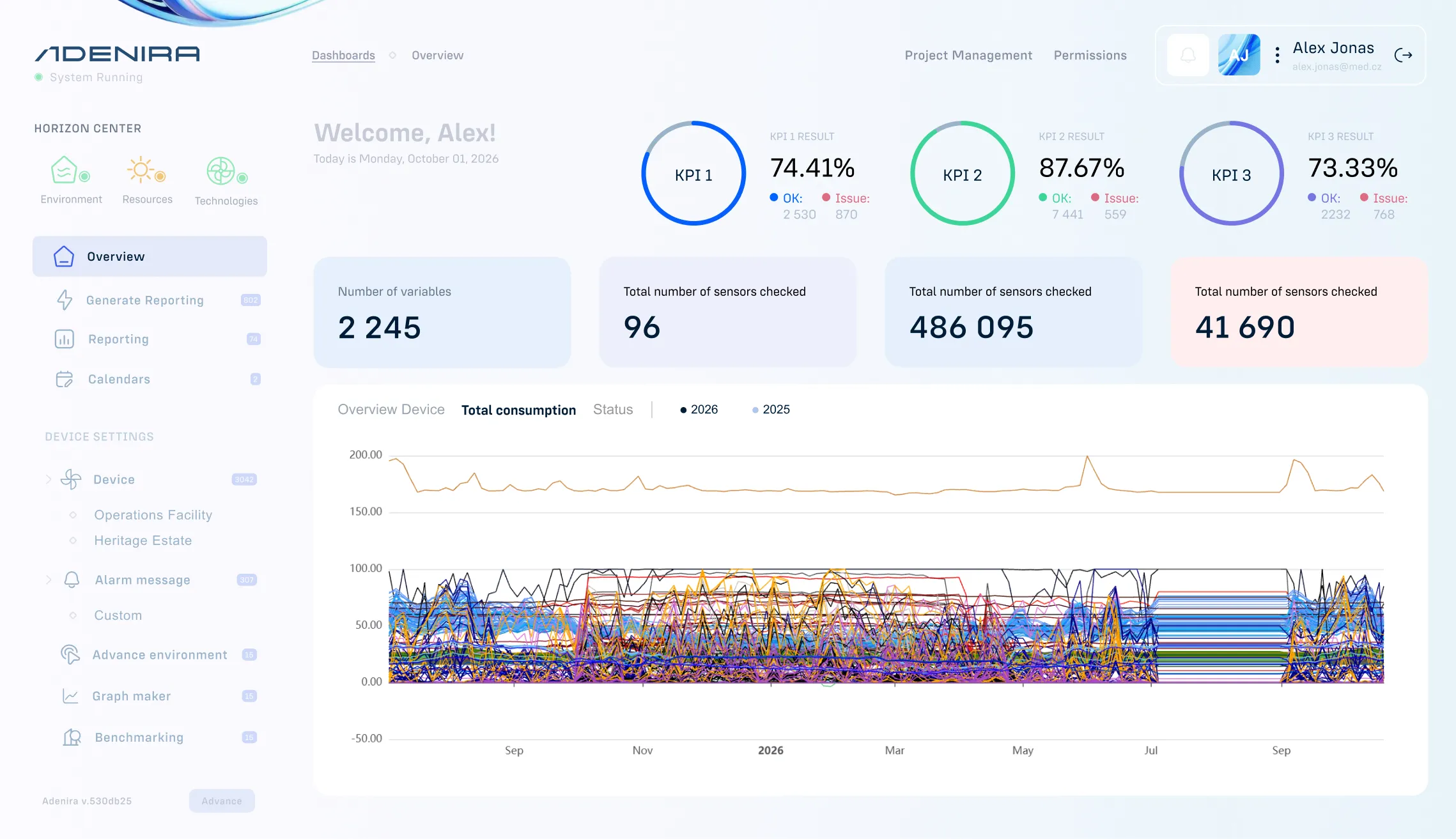Screen dimensions: 1456x839
Task: Open Generate Reporting label
Action: 145,300
